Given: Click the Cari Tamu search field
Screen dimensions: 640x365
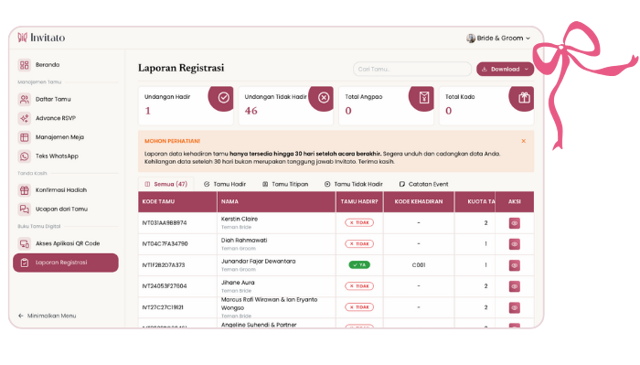Looking at the screenshot, I should pyautogui.click(x=412, y=69).
